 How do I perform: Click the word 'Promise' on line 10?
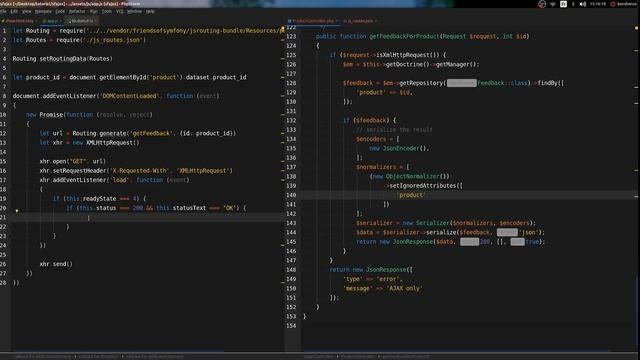point(51,115)
